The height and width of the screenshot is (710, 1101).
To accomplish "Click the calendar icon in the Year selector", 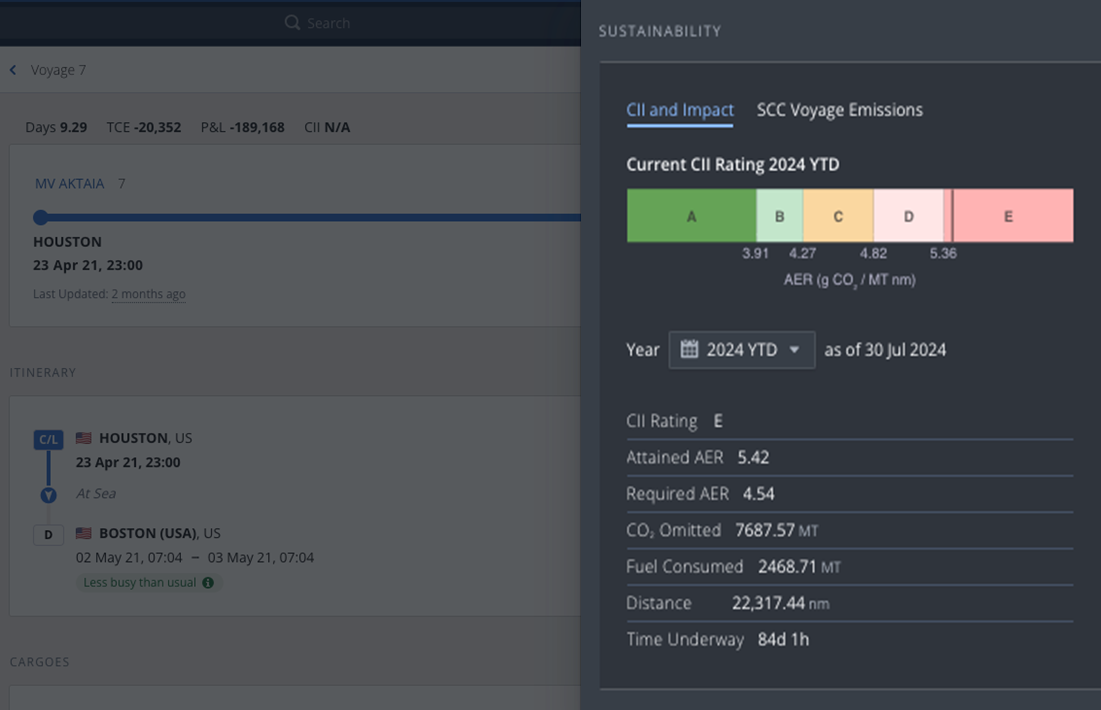I will [691, 349].
